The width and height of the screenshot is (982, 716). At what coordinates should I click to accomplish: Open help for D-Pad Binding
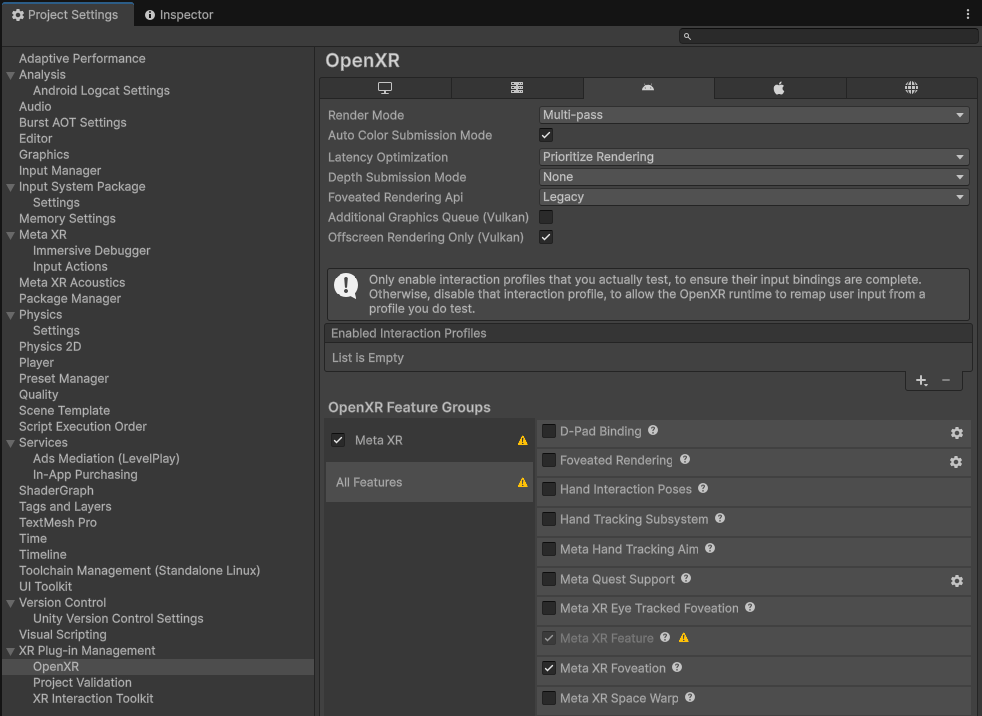[653, 430]
